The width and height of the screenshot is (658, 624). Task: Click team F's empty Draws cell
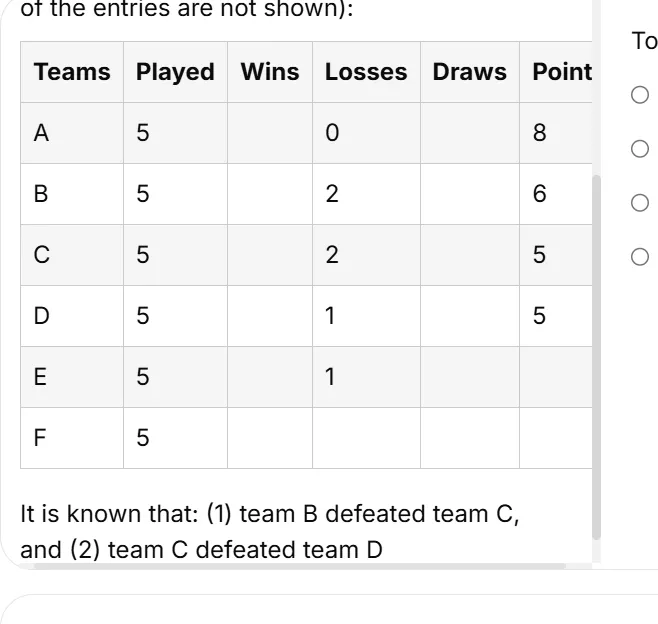coord(470,438)
